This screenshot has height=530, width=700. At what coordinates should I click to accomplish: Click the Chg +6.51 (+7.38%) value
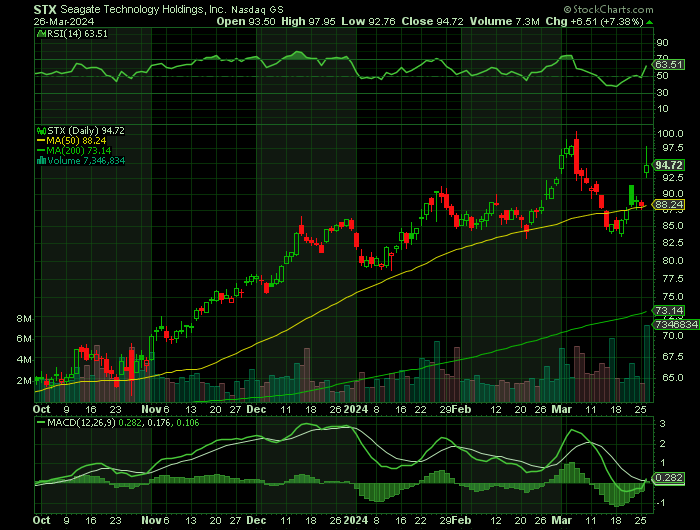pos(594,21)
